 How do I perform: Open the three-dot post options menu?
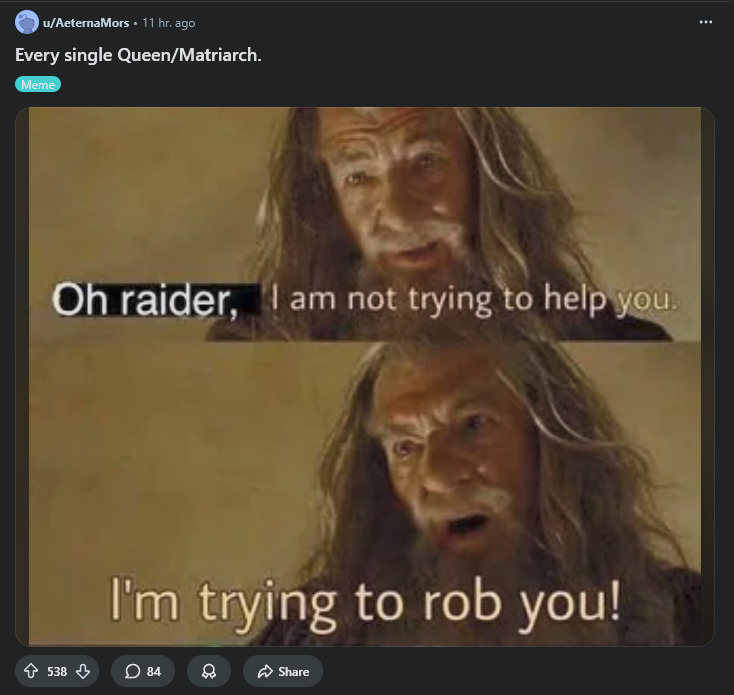705,22
